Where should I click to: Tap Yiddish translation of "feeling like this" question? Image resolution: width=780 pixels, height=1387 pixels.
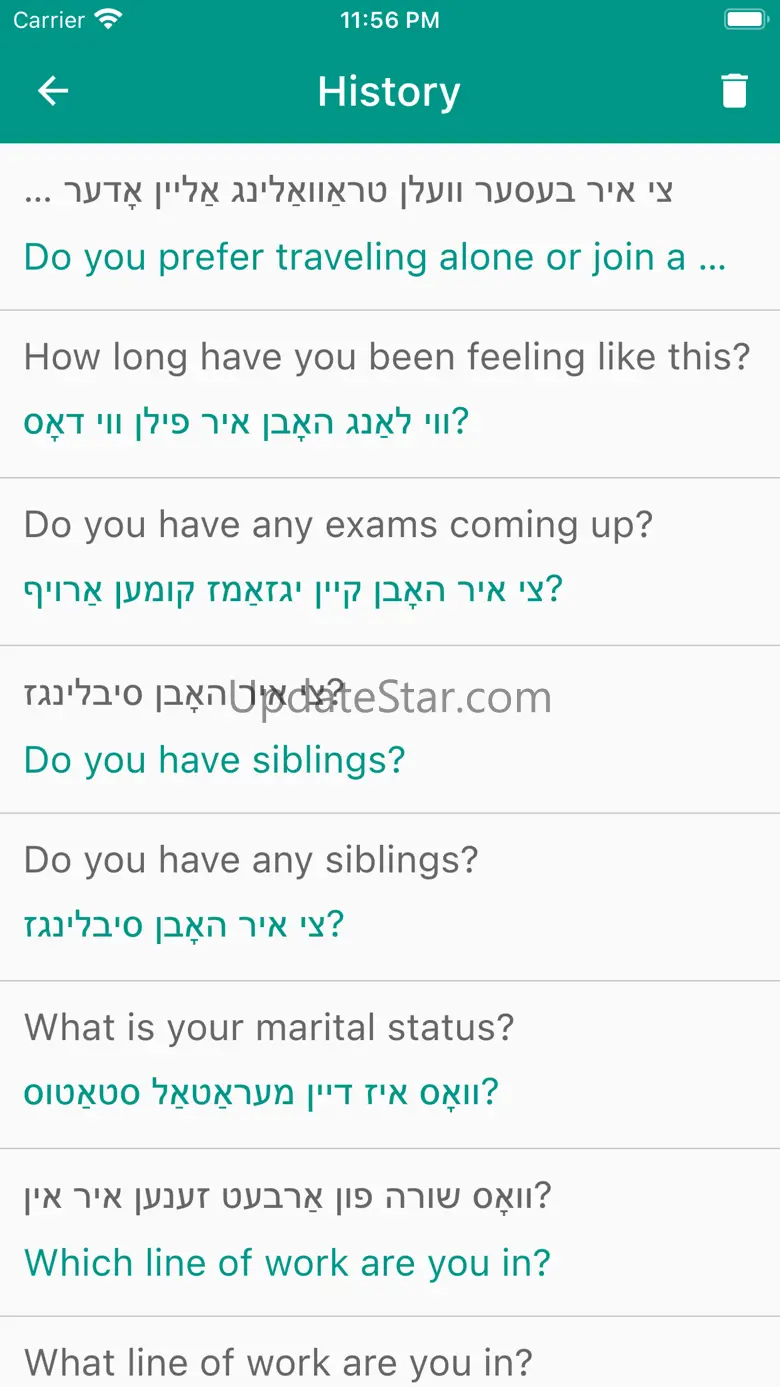[246, 422]
